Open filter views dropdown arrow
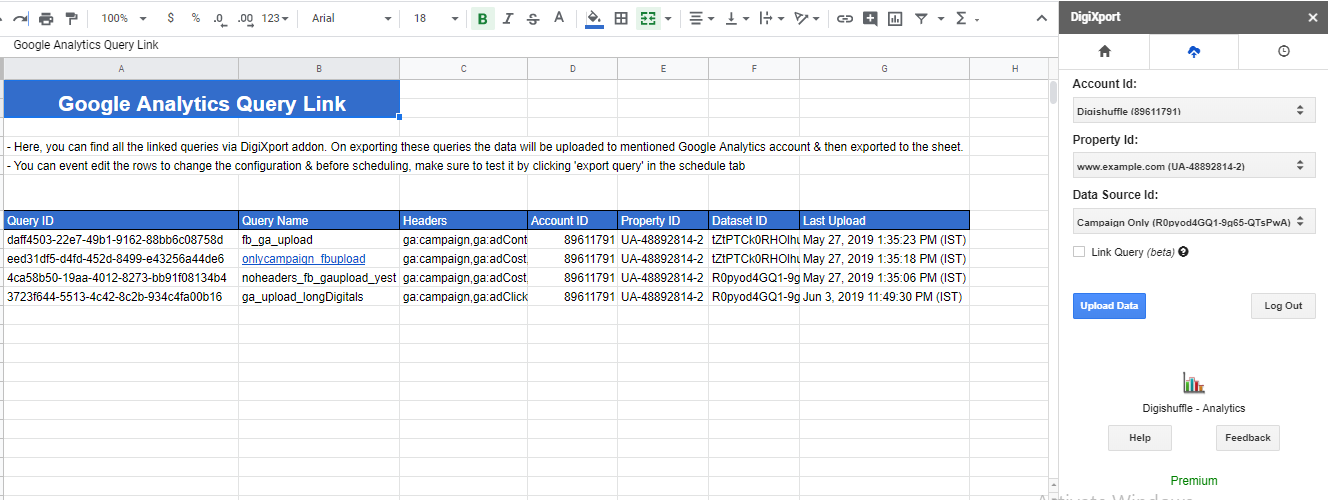 [940, 18]
